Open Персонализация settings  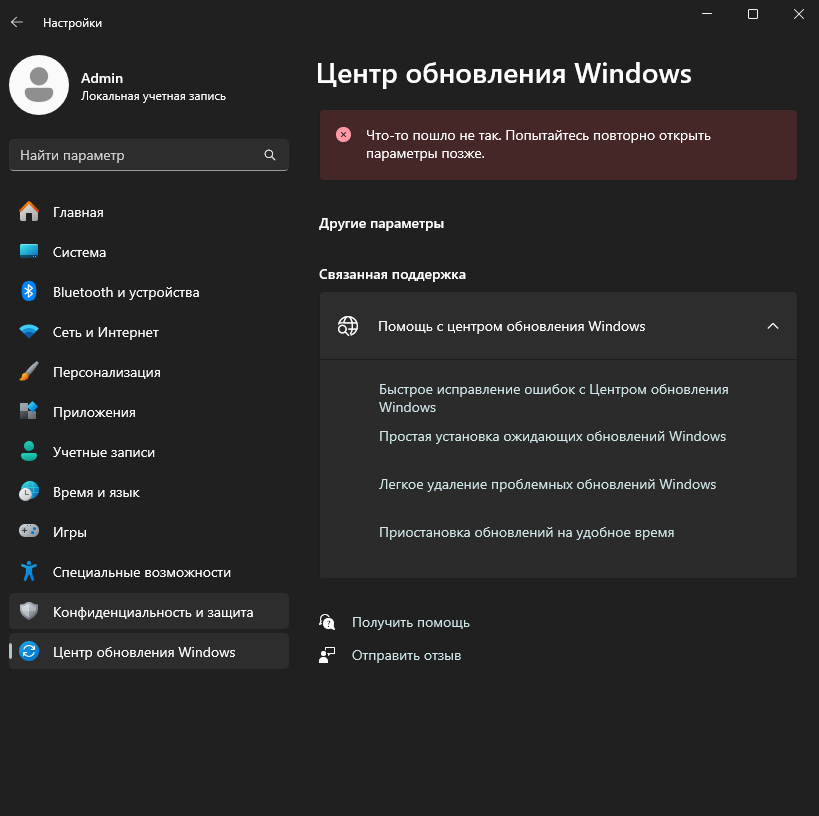[x=149, y=372]
